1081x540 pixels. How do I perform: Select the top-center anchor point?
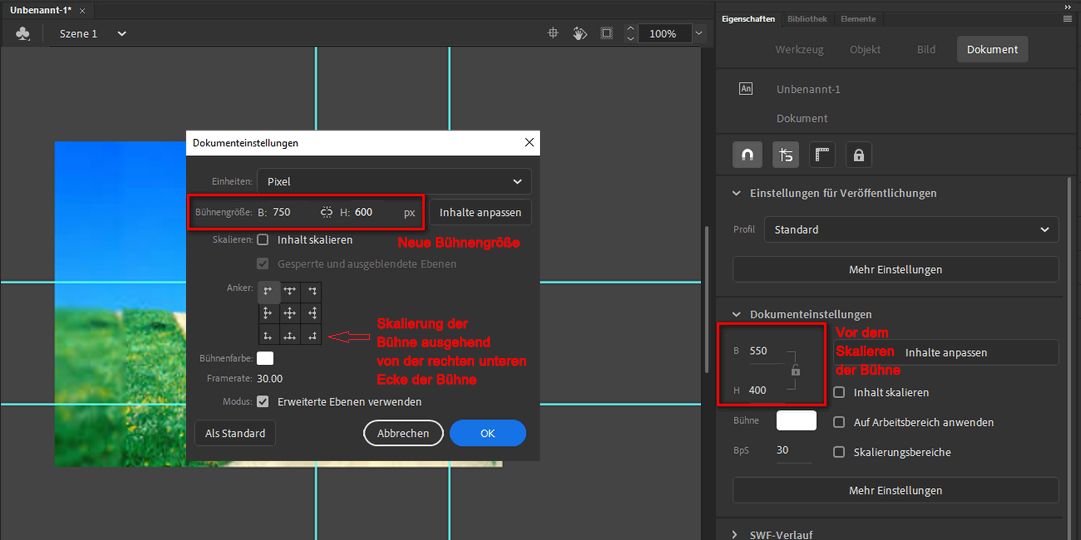(x=290, y=292)
